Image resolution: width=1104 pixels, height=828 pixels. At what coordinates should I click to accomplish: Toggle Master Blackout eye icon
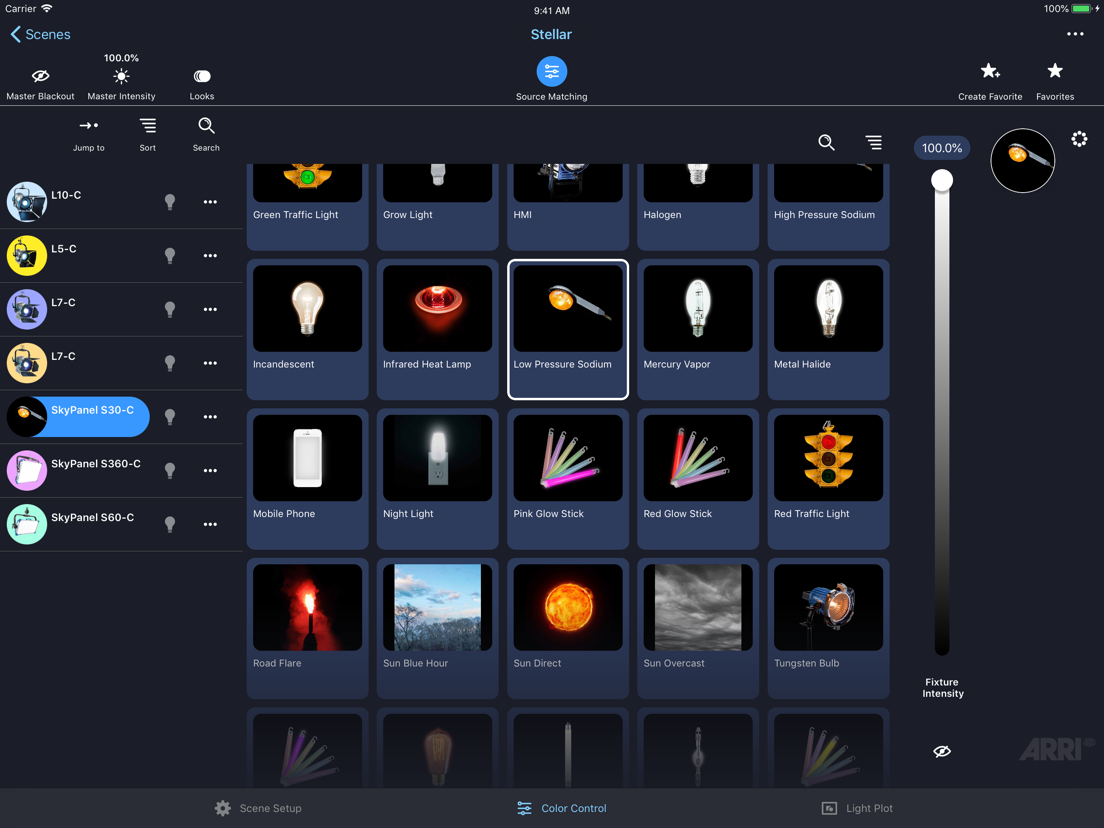tap(40, 75)
